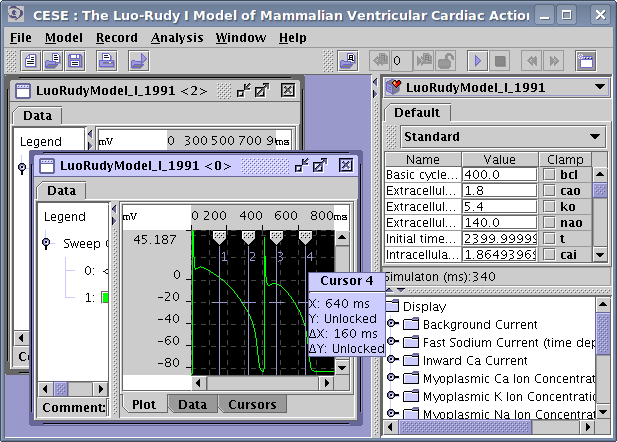Viewport: 617px width, 442px height.
Task: Expand the Background Current tree node
Action: point(392,325)
